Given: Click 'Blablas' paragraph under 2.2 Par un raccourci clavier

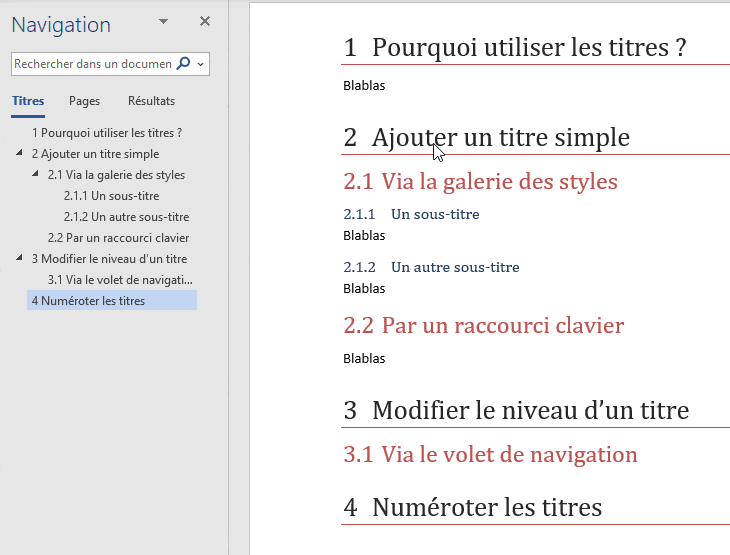Looking at the screenshot, I should [x=364, y=359].
